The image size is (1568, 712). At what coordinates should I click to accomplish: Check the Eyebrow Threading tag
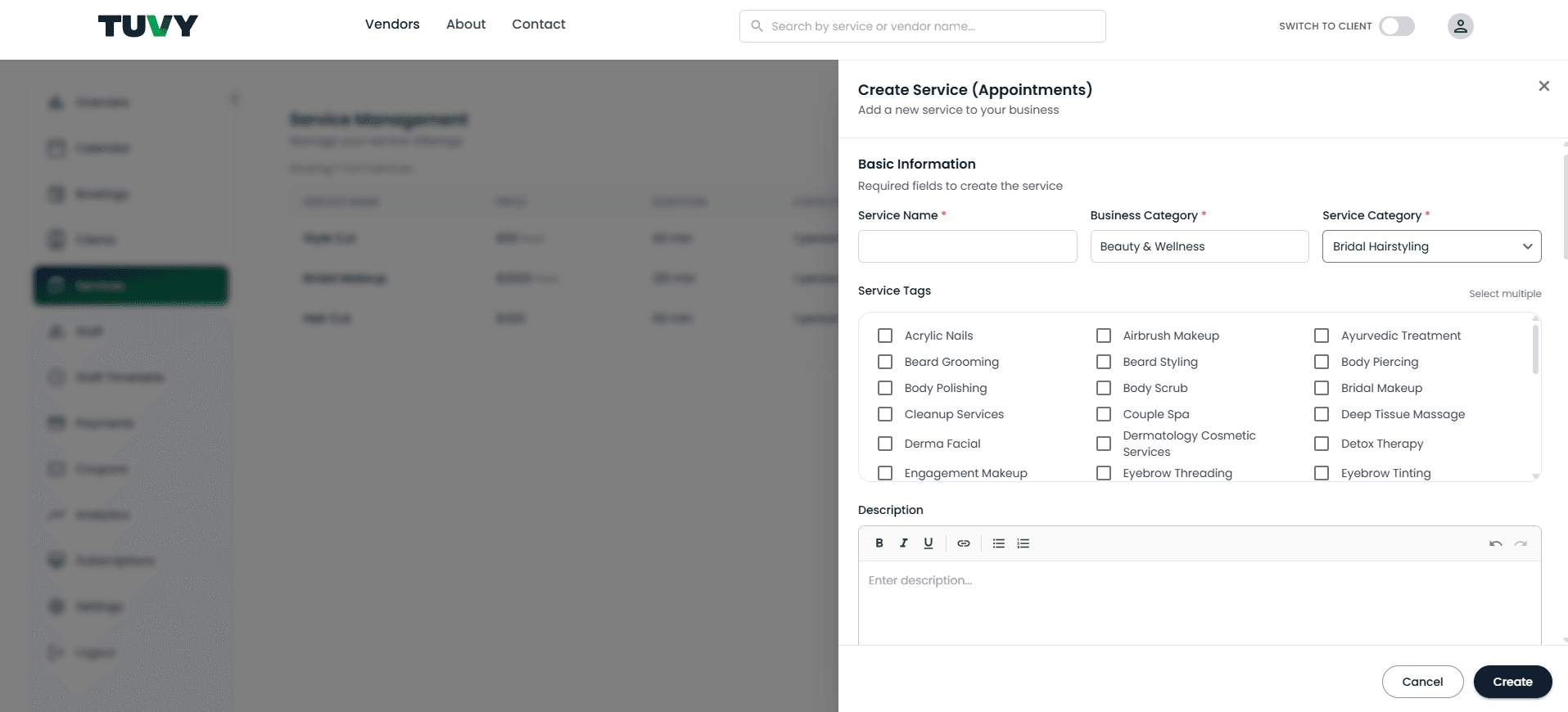point(1104,473)
